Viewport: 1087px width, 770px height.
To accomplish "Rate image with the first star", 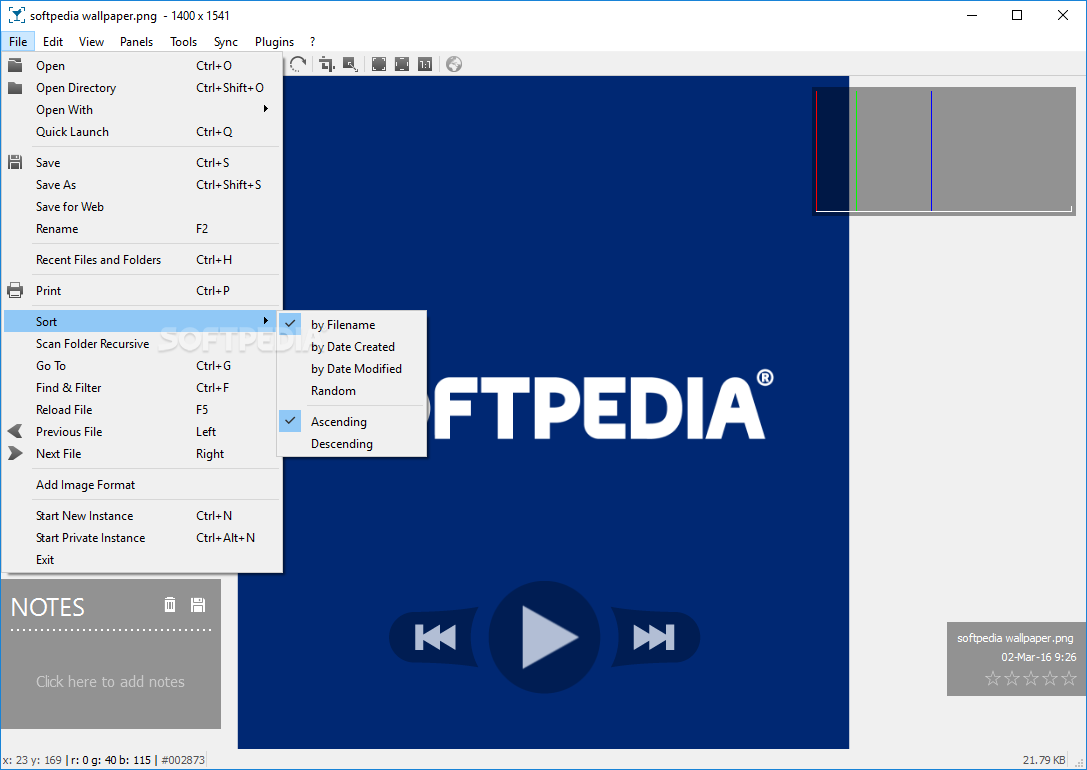I will pyautogui.click(x=993, y=678).
